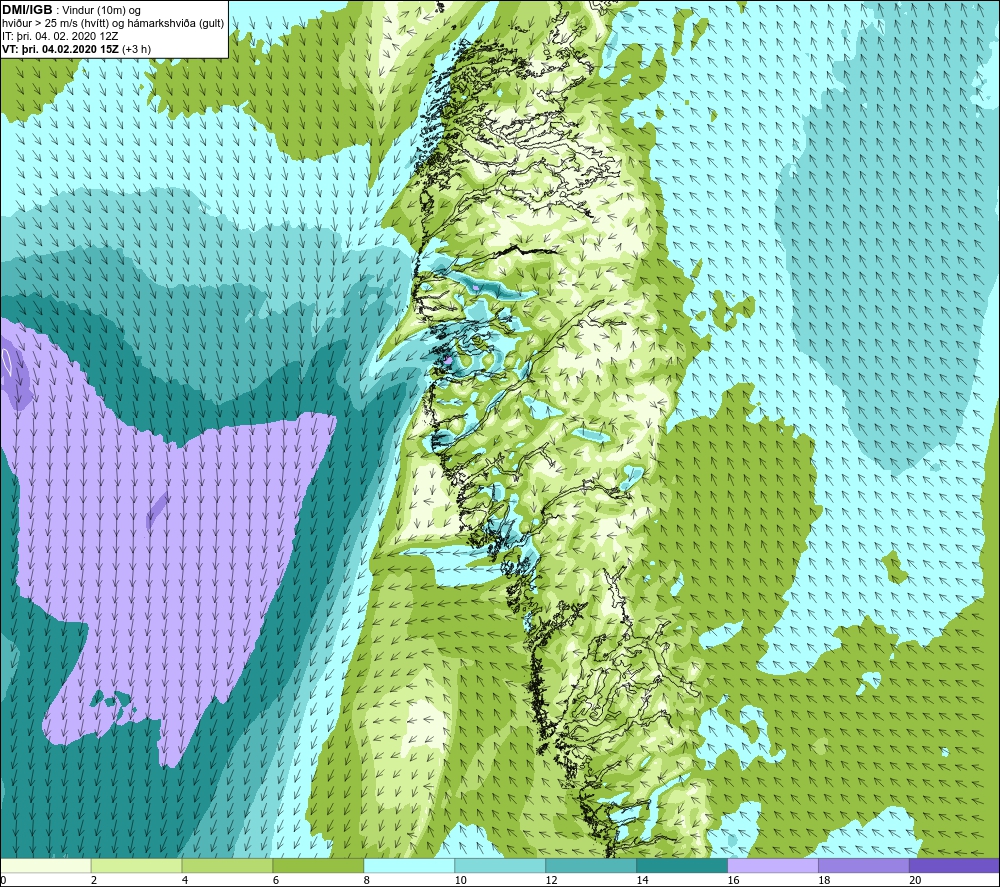Click the '18' scale label
The width and height of the screenshot is (1000, 887).
tap(824, 880)
